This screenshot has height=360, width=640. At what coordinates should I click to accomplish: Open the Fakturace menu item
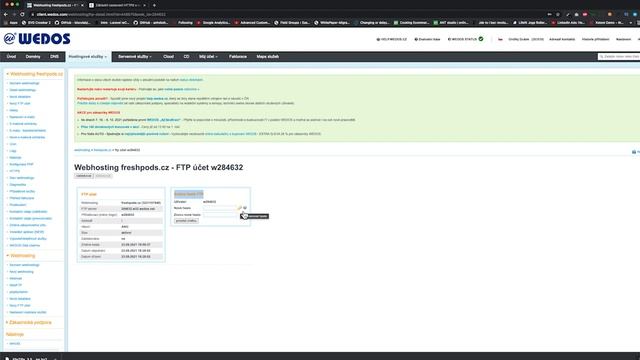(x=238, y=57)
